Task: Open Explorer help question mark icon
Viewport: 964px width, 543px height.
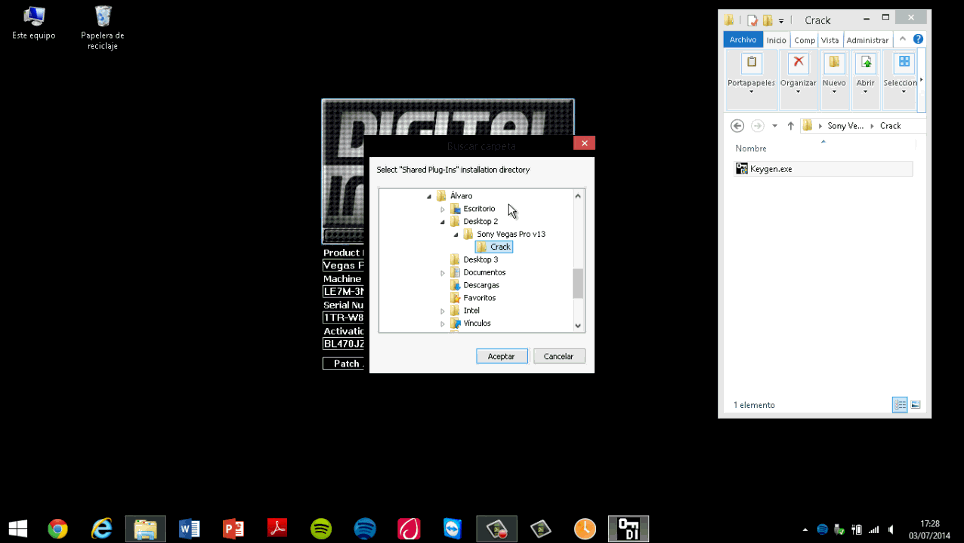Action: coord(918,39)
